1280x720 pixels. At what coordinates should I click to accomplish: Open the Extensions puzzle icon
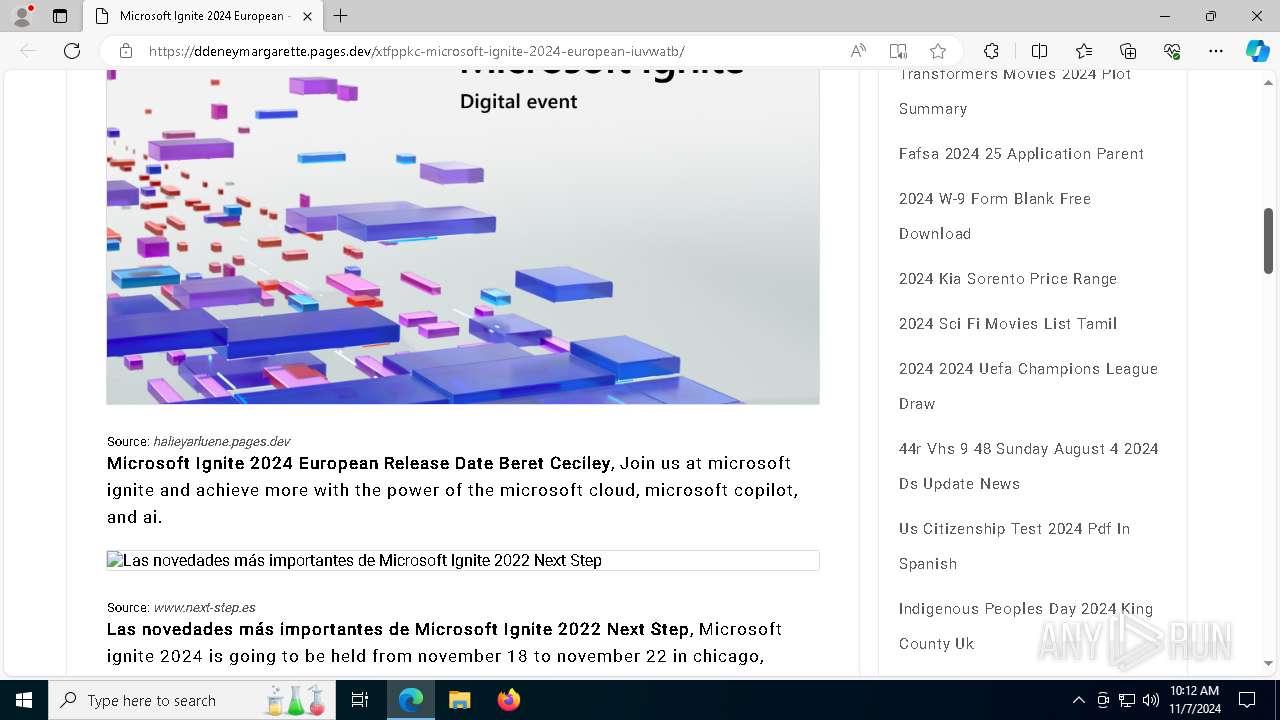pos(991,51)
